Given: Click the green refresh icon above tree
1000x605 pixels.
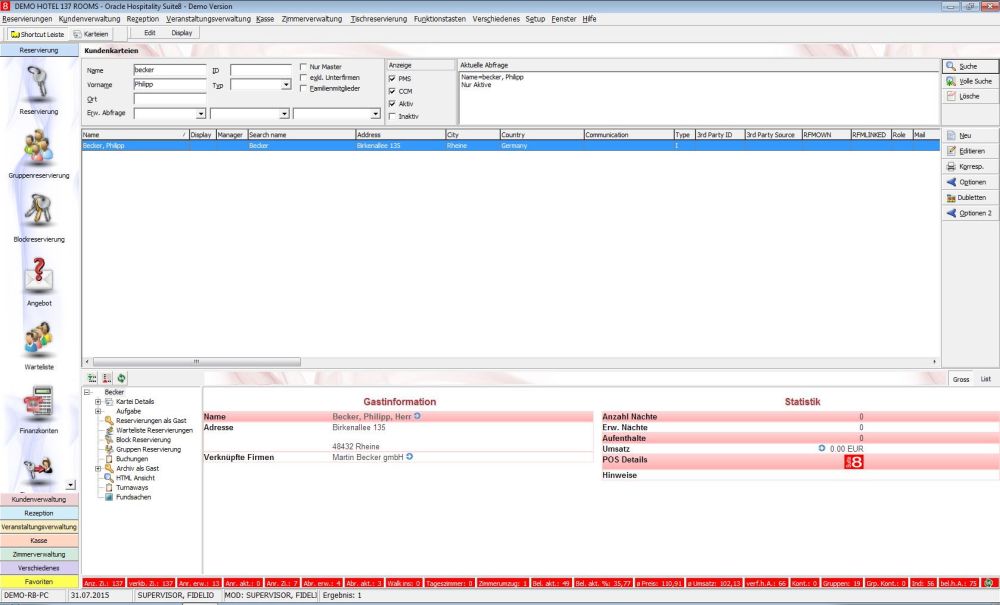Looking at the screenshot, I should [121, 378].
